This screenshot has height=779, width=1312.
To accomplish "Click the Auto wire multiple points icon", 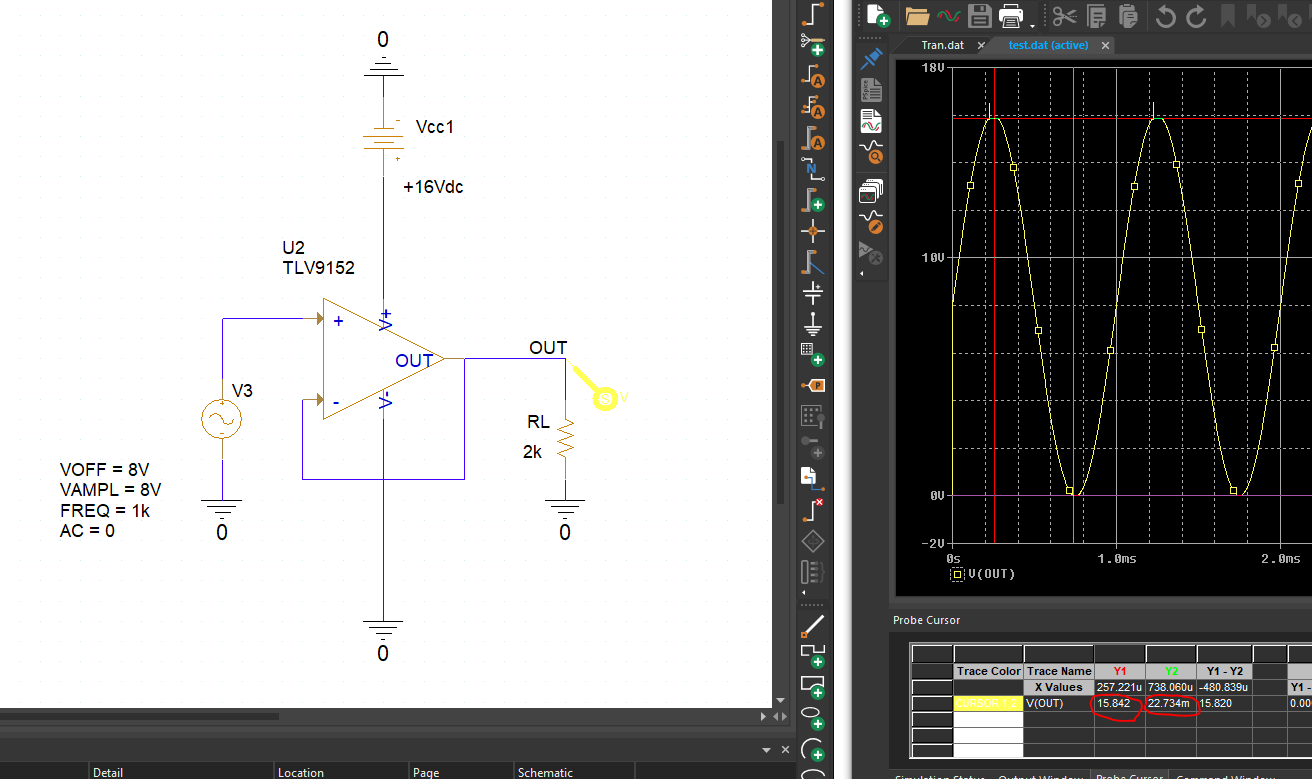I will [x=813, y=106].
